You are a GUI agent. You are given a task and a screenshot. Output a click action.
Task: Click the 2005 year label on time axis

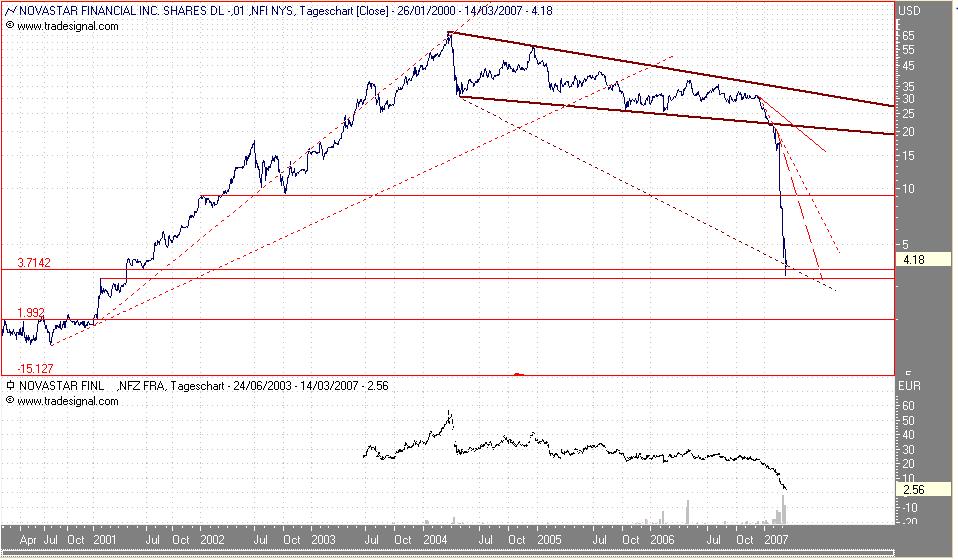tap(549, 540)
